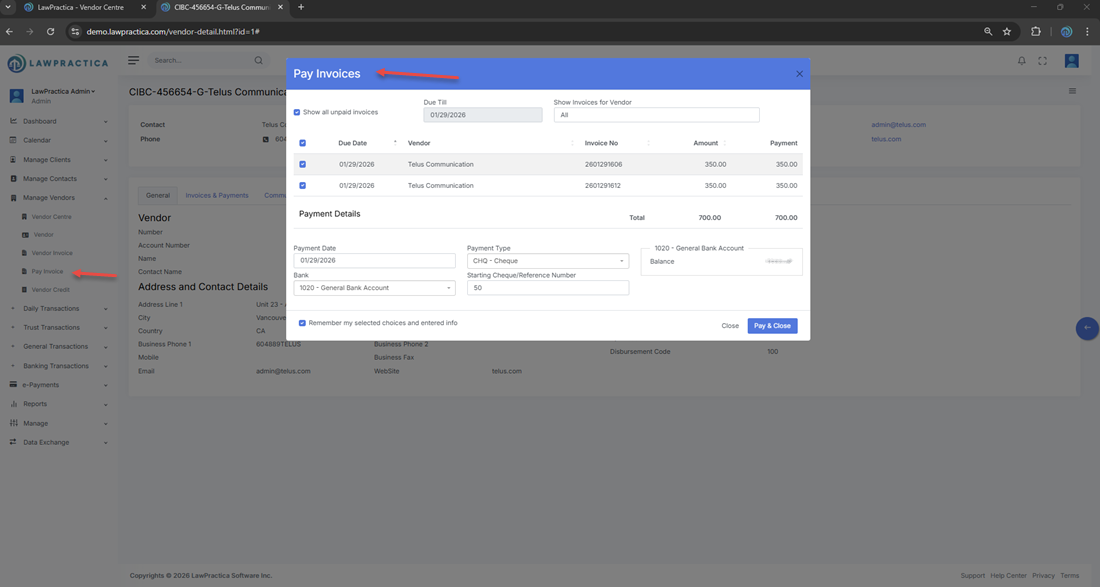Open the Bank account dropdown
Screen dimensions: 1100x587
coord(374,288)
